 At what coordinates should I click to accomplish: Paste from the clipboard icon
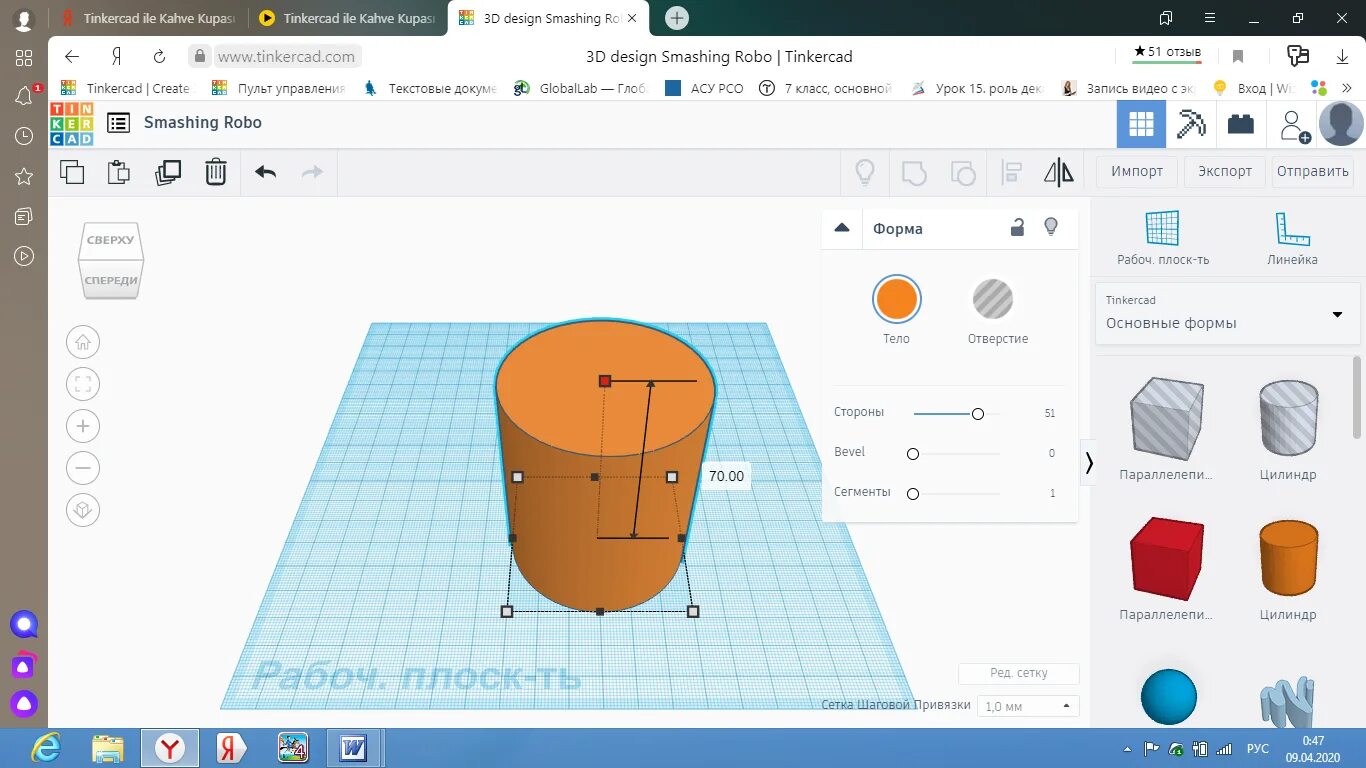pos(119,172)
